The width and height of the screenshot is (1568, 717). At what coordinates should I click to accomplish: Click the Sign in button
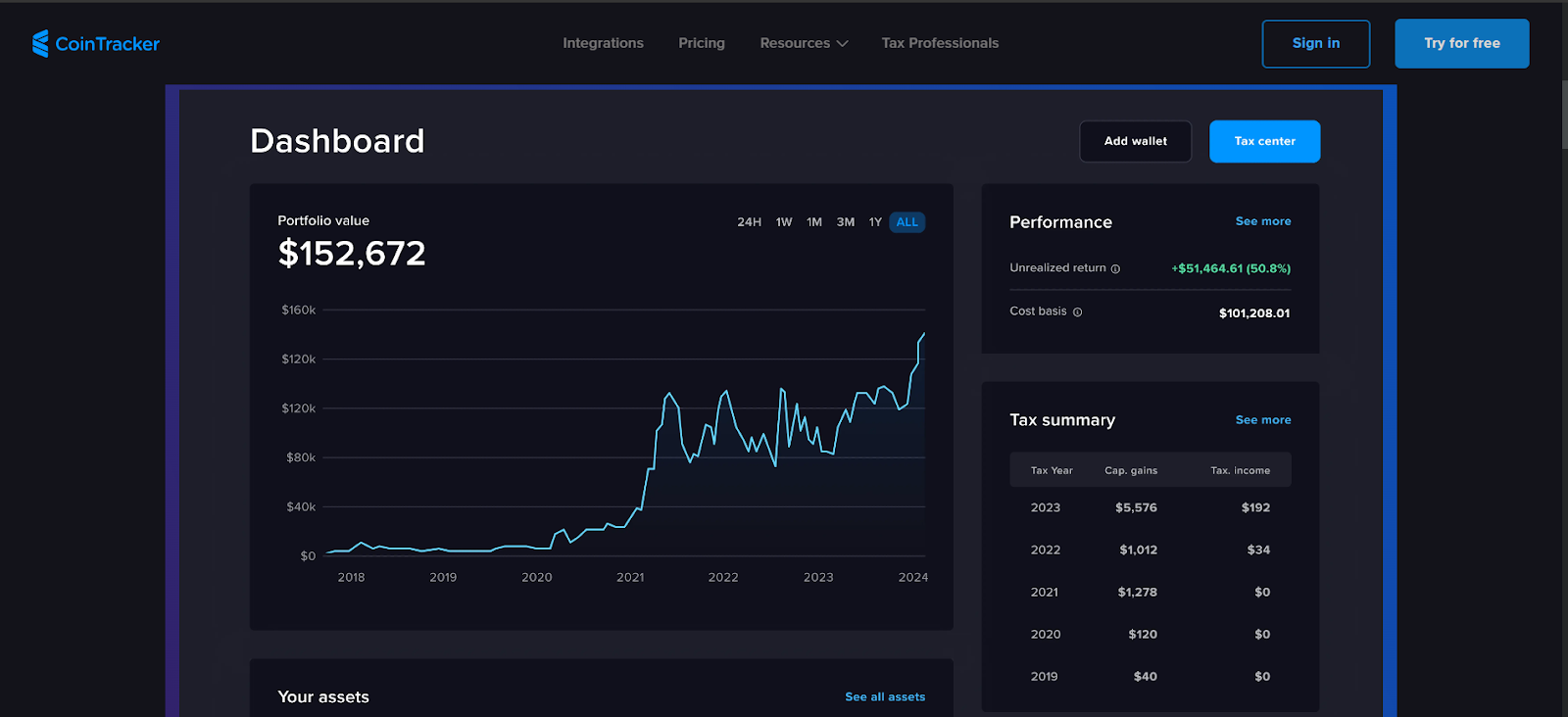tap(1316, 43)
